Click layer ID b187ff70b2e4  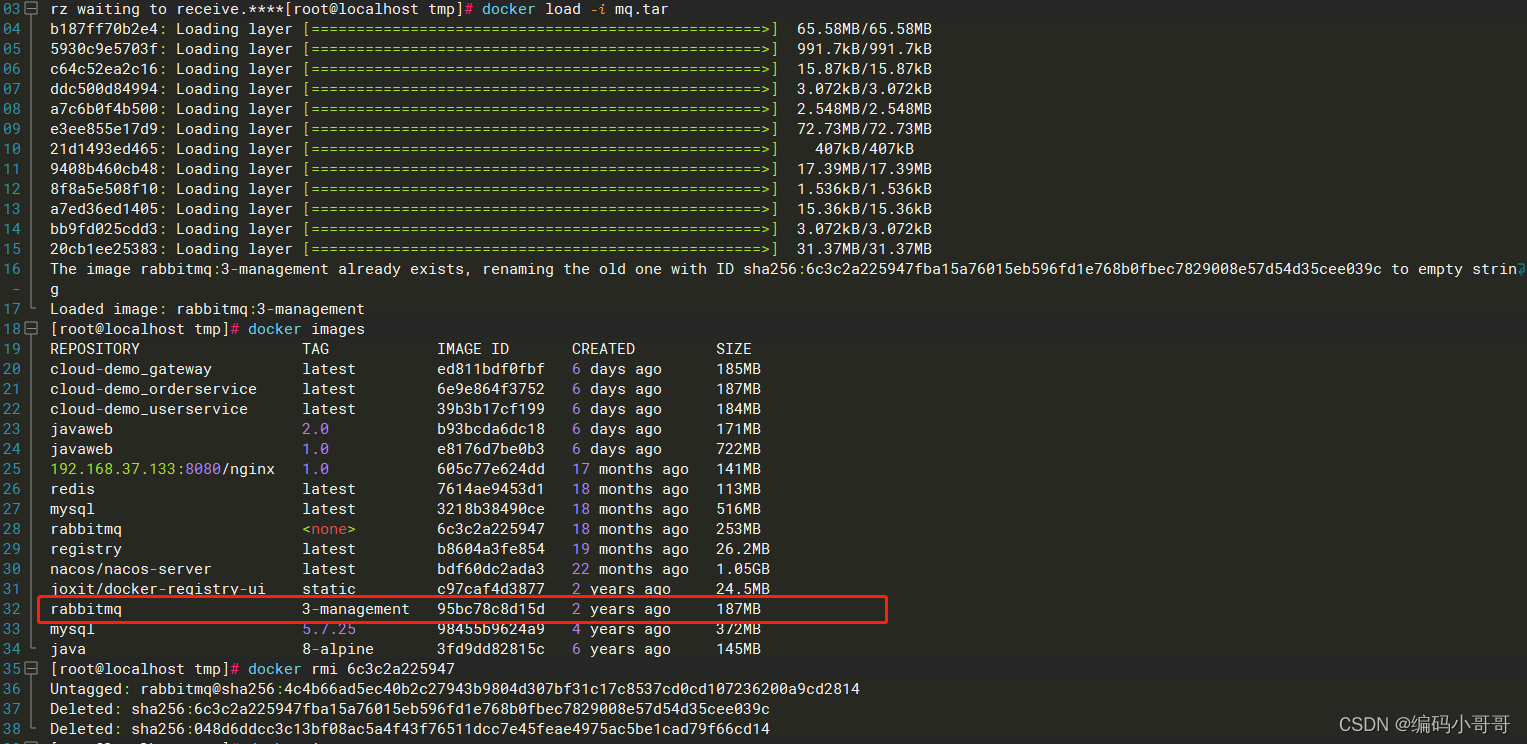(104, 29)
